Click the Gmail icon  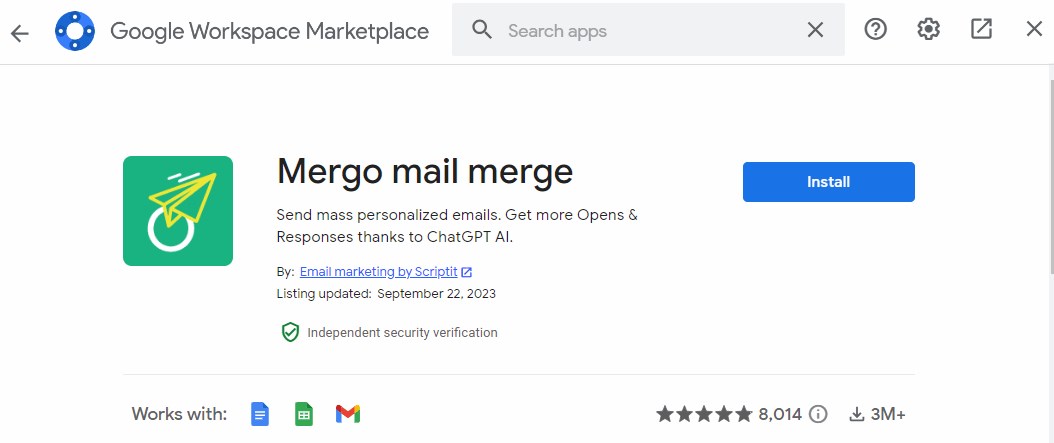point(348,414)
